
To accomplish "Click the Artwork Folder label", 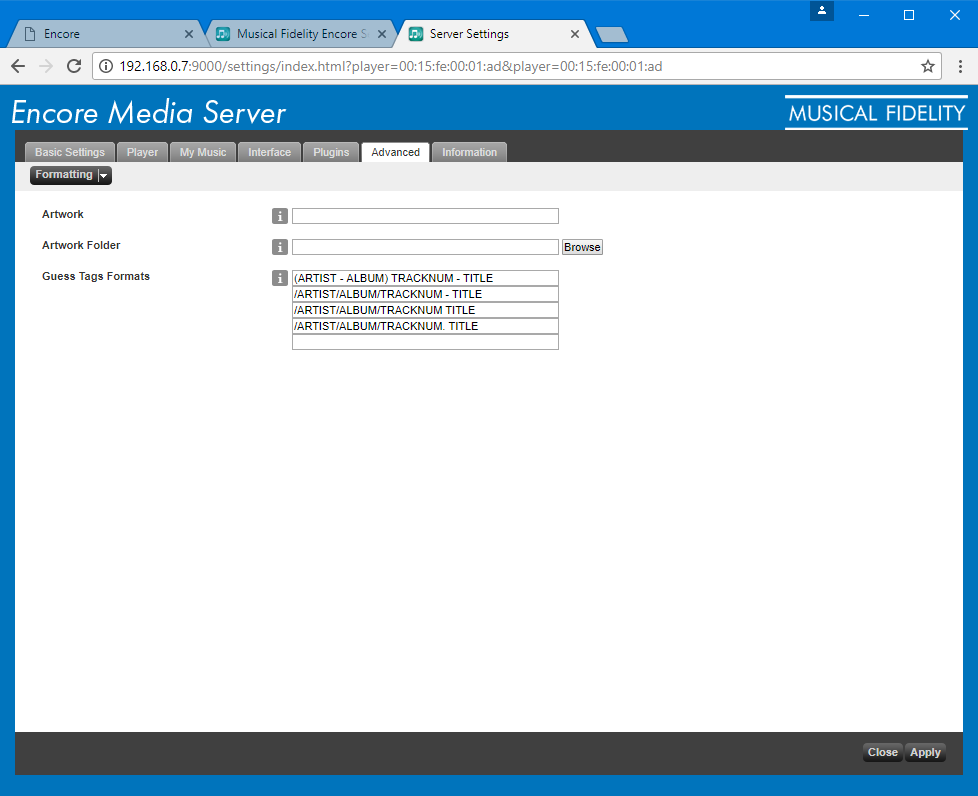I will click(x=81, y=245).
